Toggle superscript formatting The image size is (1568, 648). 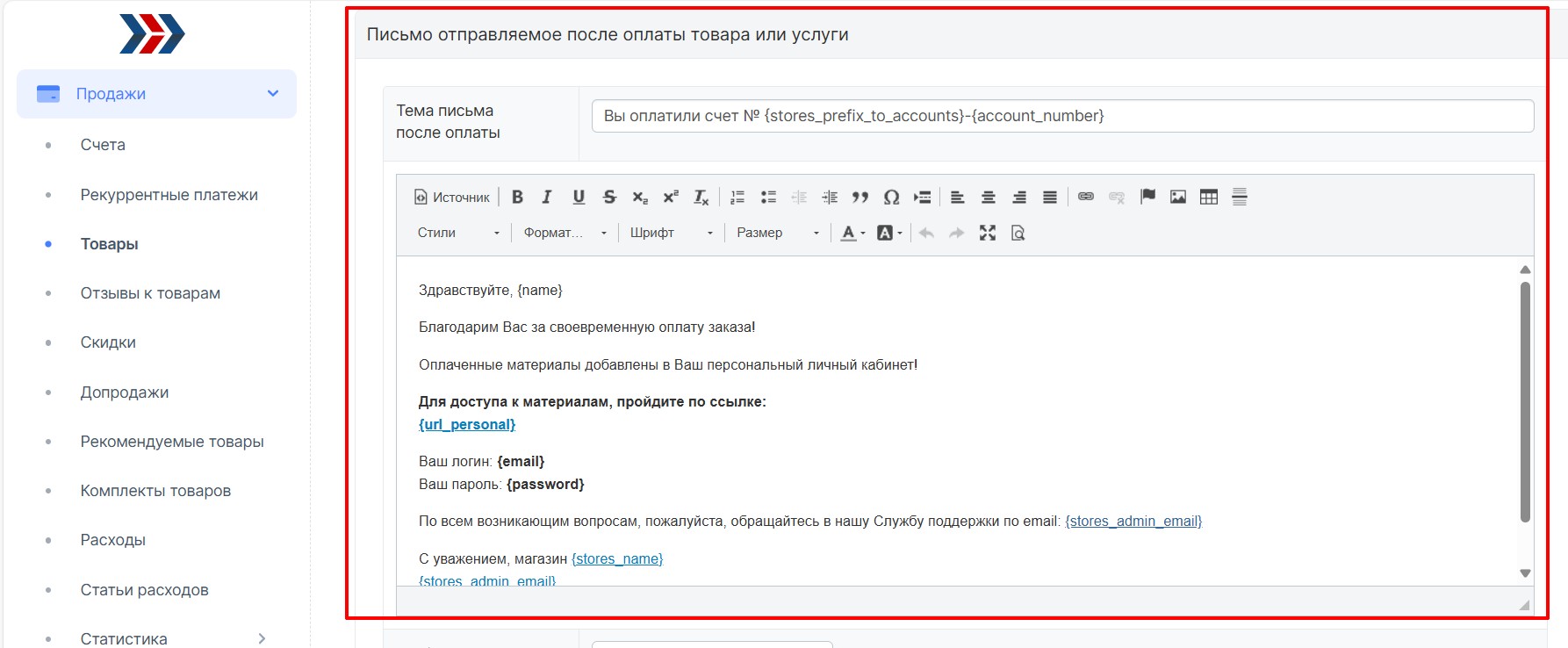(x=671, y=197)
